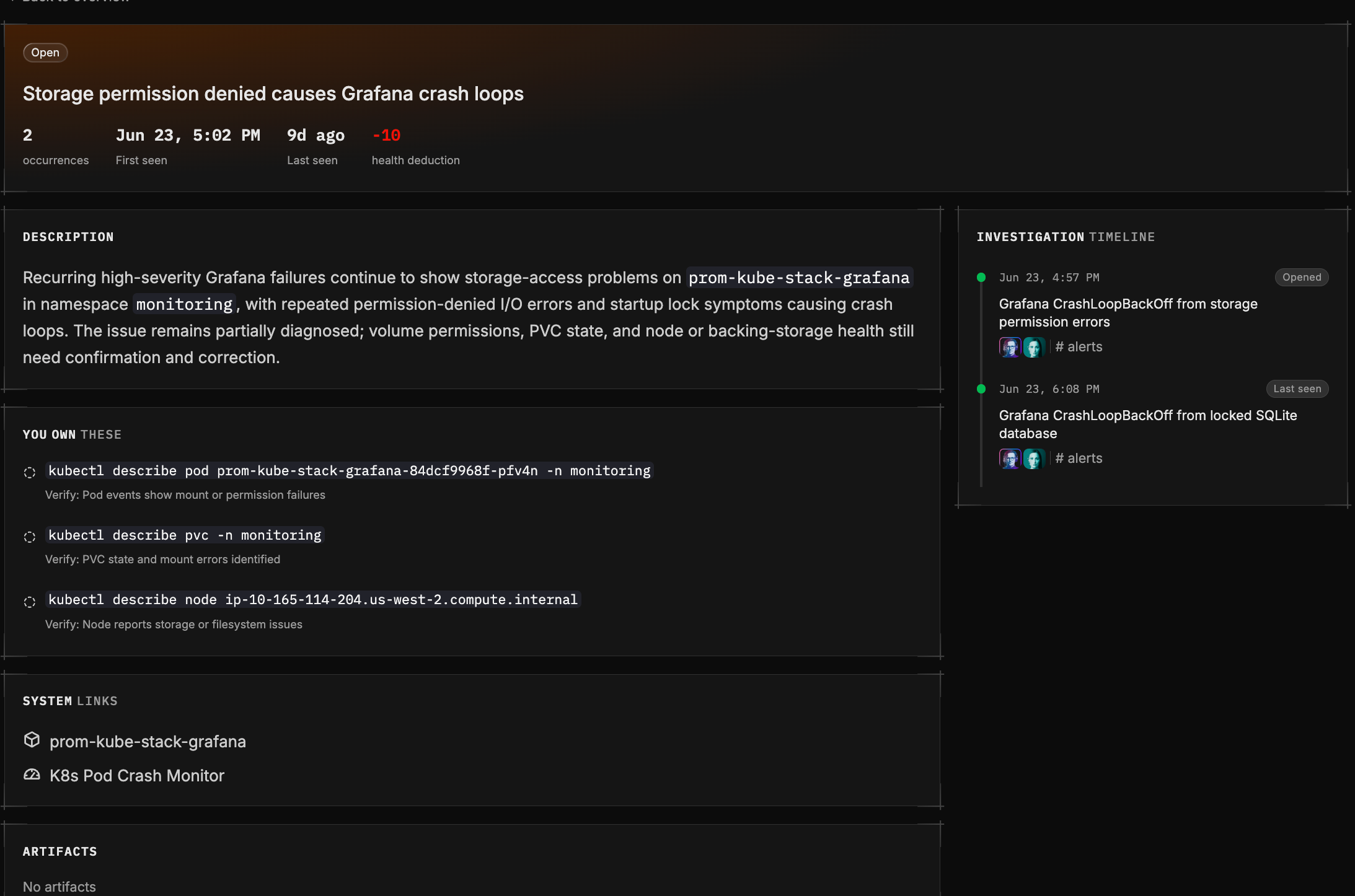Click the YOU OWN THESE heading
Screen dimensions: 1355x896
tap(72, 434)
